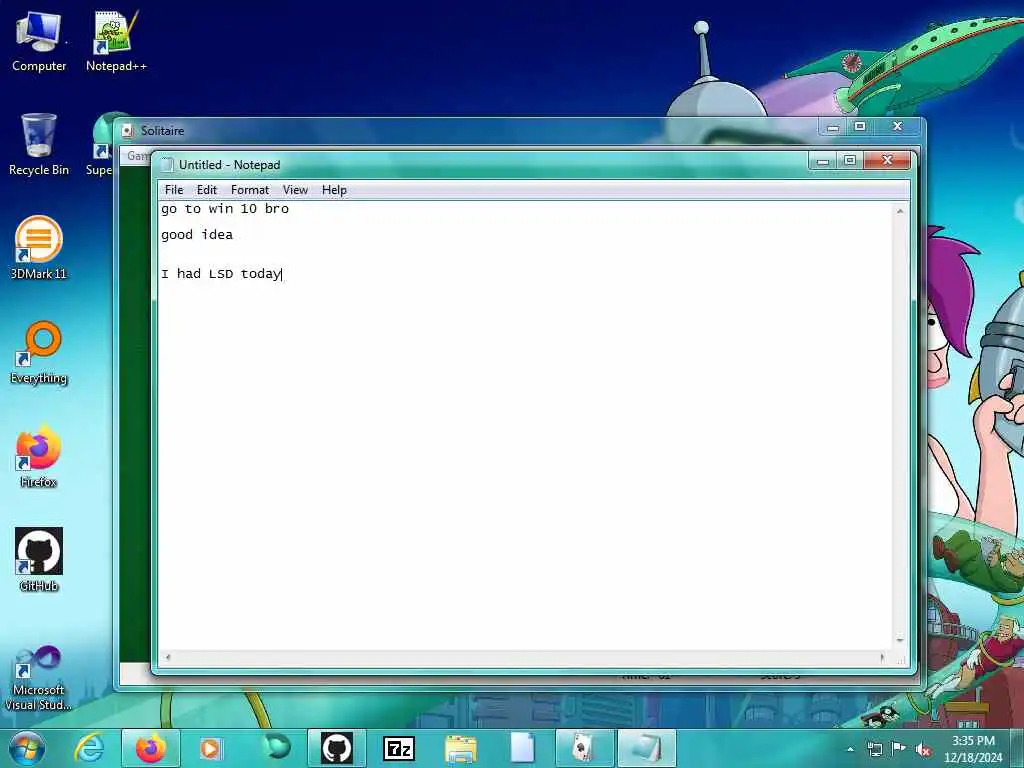Screen dimensions: 1024x768
Task: Click the blank document taskbar icon
Action: (522, 748)
